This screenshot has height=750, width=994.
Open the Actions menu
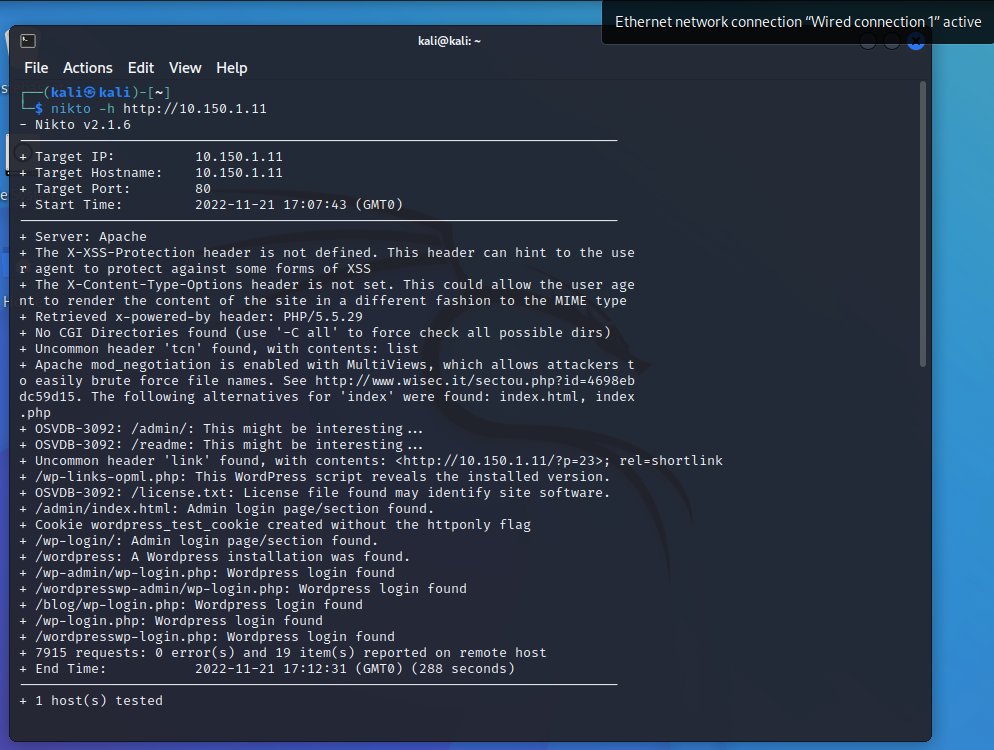pos(87,68)
